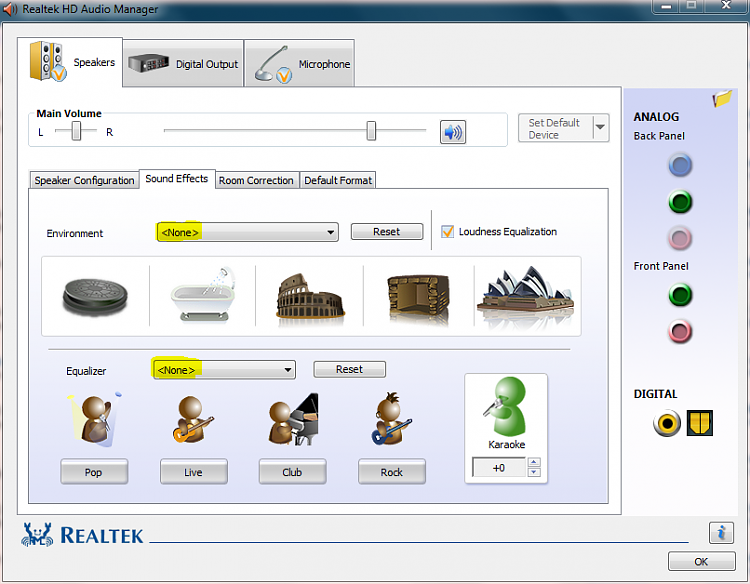750x584 pixels.
Task: Select the Colosseum arena environment icon
Action: [x=310, y=297]
